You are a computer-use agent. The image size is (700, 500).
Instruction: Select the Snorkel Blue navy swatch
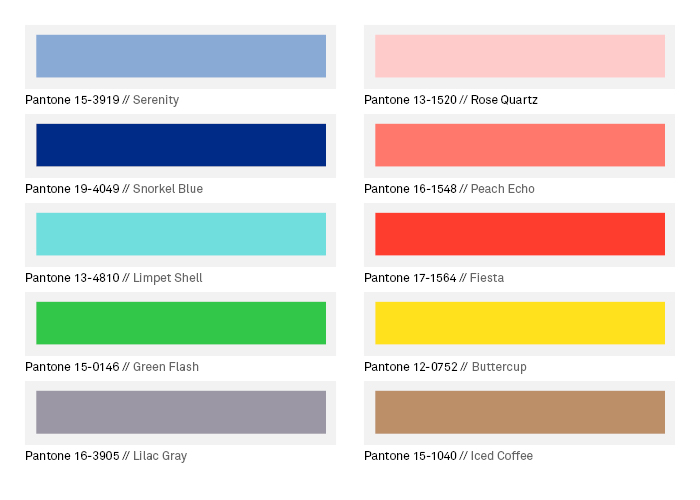(x=181, y=145)
